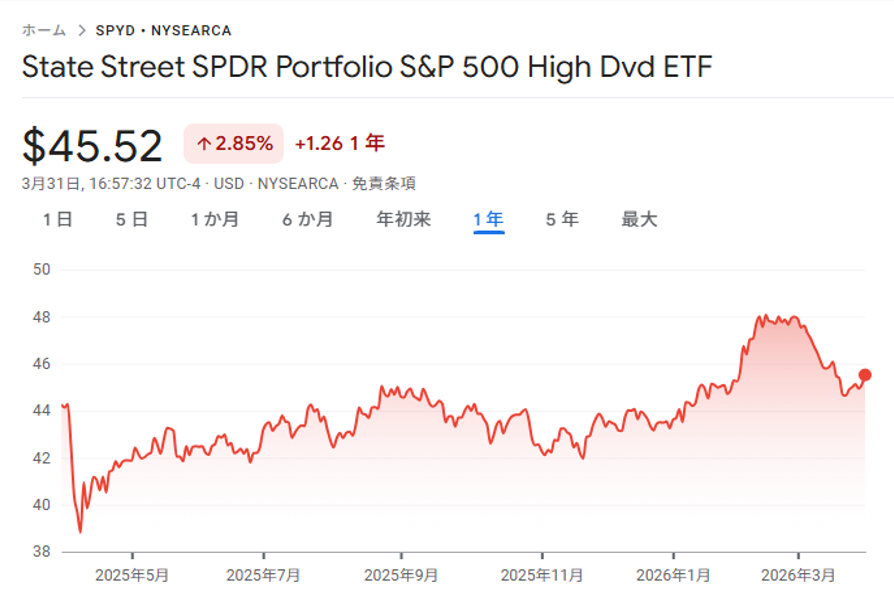Open the SPYD • NYSEARCA breadcrumb

point(163,31)
